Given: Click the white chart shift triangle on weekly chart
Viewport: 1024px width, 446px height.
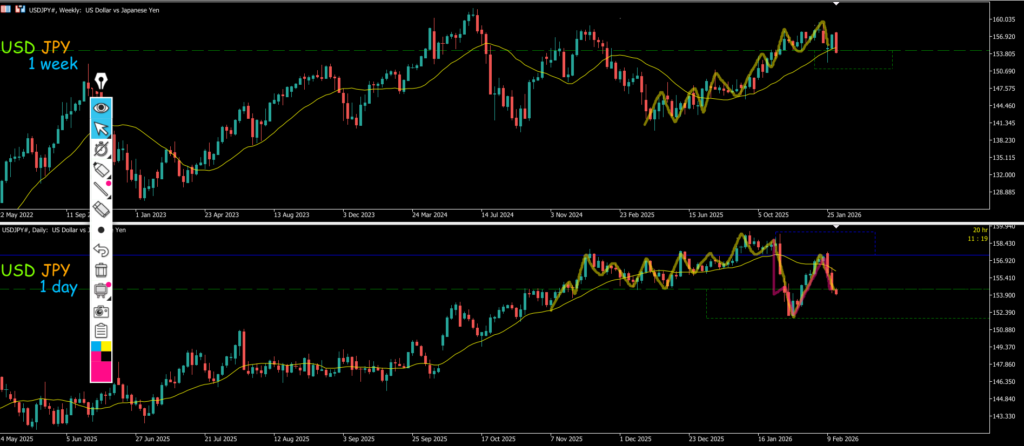Looking at the screenshot, I should (836, 4).
